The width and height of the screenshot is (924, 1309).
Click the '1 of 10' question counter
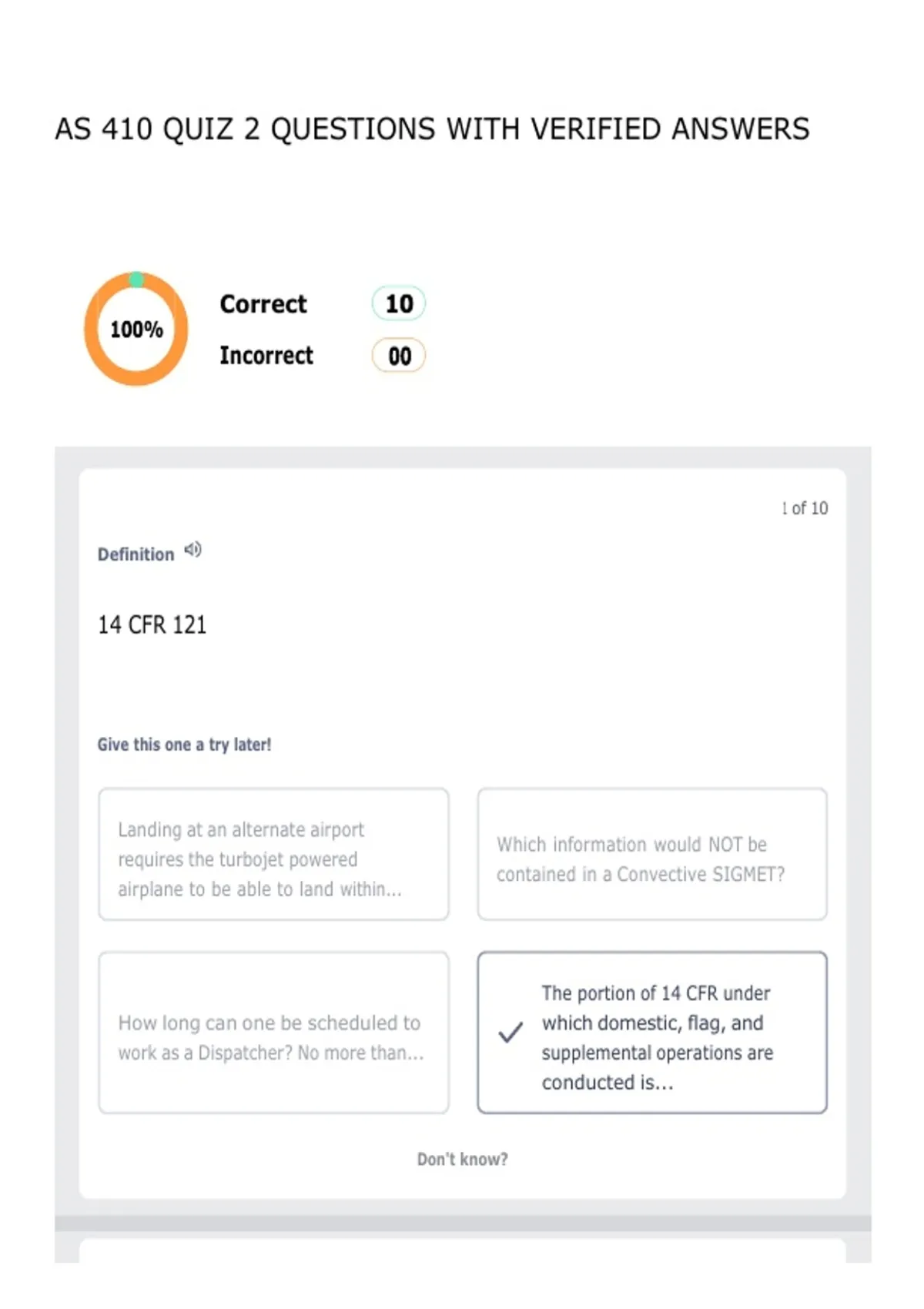(805, 508)
